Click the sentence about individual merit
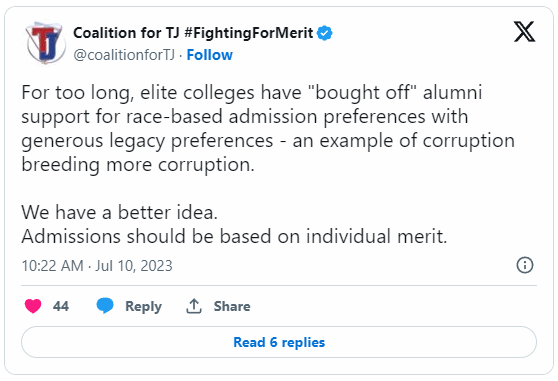 pos(234,236)
